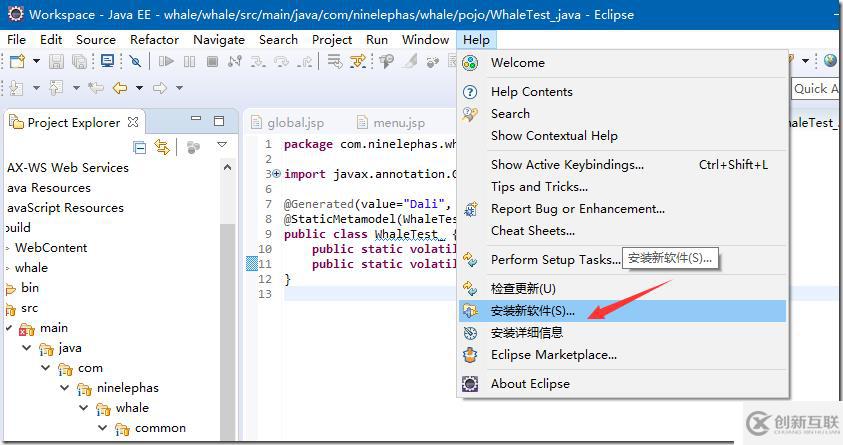This screenshot has width=843, height=445.
Task: Click the Terminate debug icon
Action: pyautogui.click(x=212, y=61)
